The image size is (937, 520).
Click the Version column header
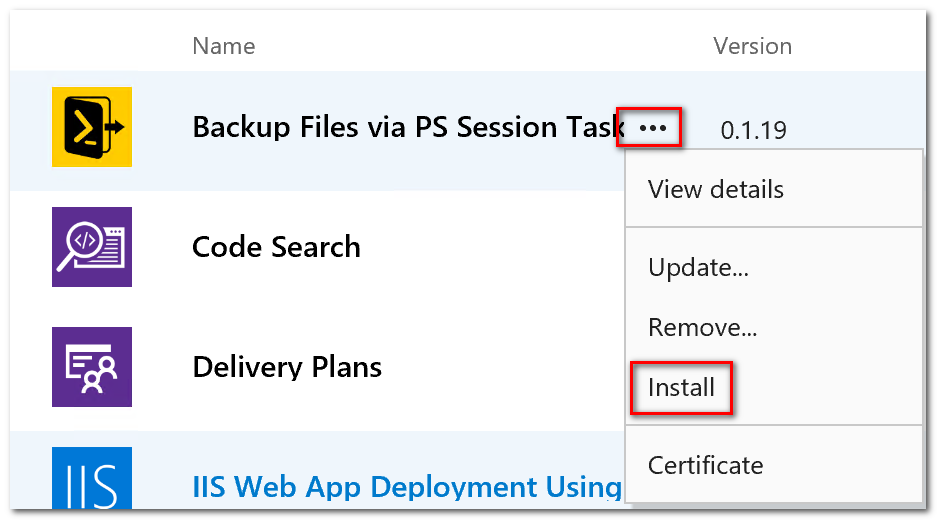pos(752,46)
